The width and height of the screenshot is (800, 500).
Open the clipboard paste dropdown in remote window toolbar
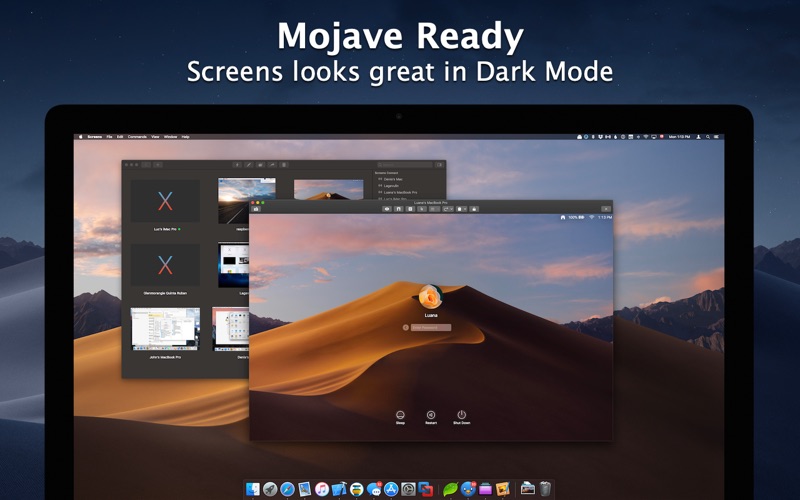[x=461, y=209]
